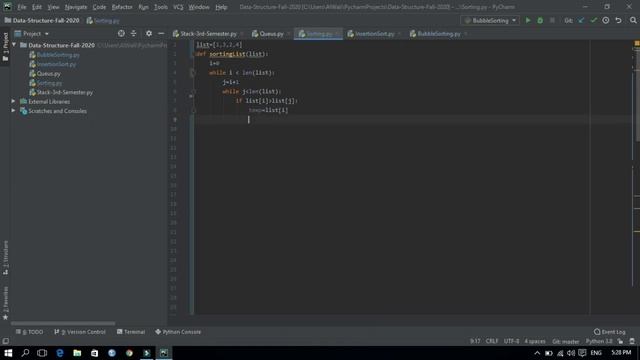640x360 pixels.
Task: Open the Terminal tool window
Action: pos(131,332)
